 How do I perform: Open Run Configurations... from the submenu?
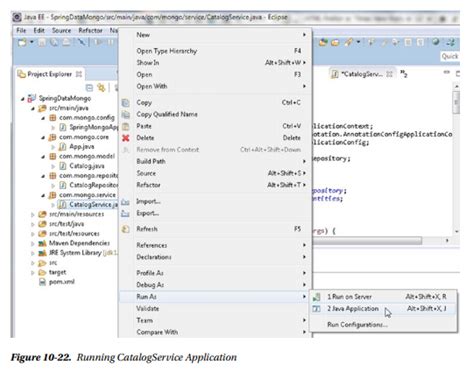coord(383,325)
